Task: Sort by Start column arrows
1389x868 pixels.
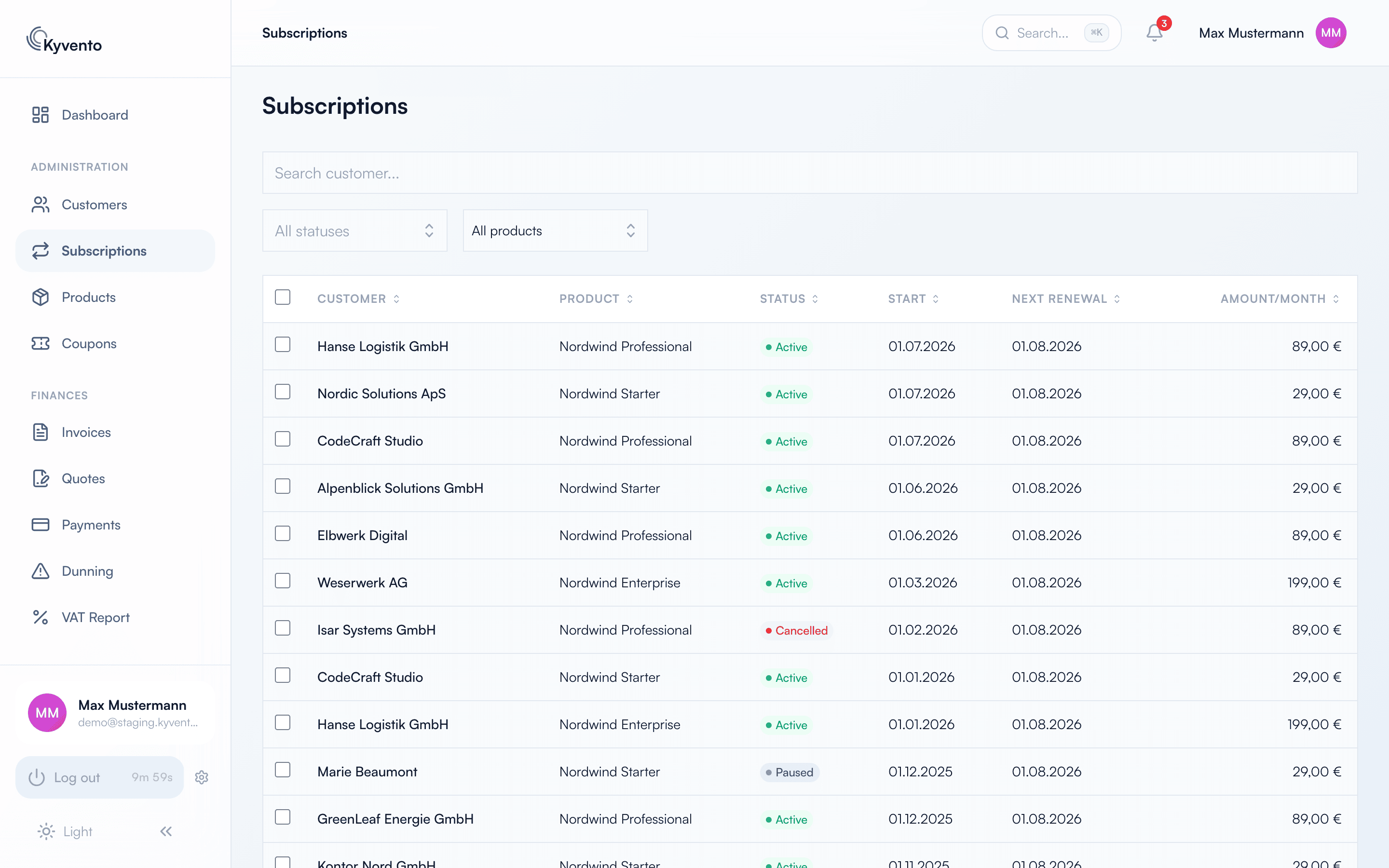Action: point(936,299)
